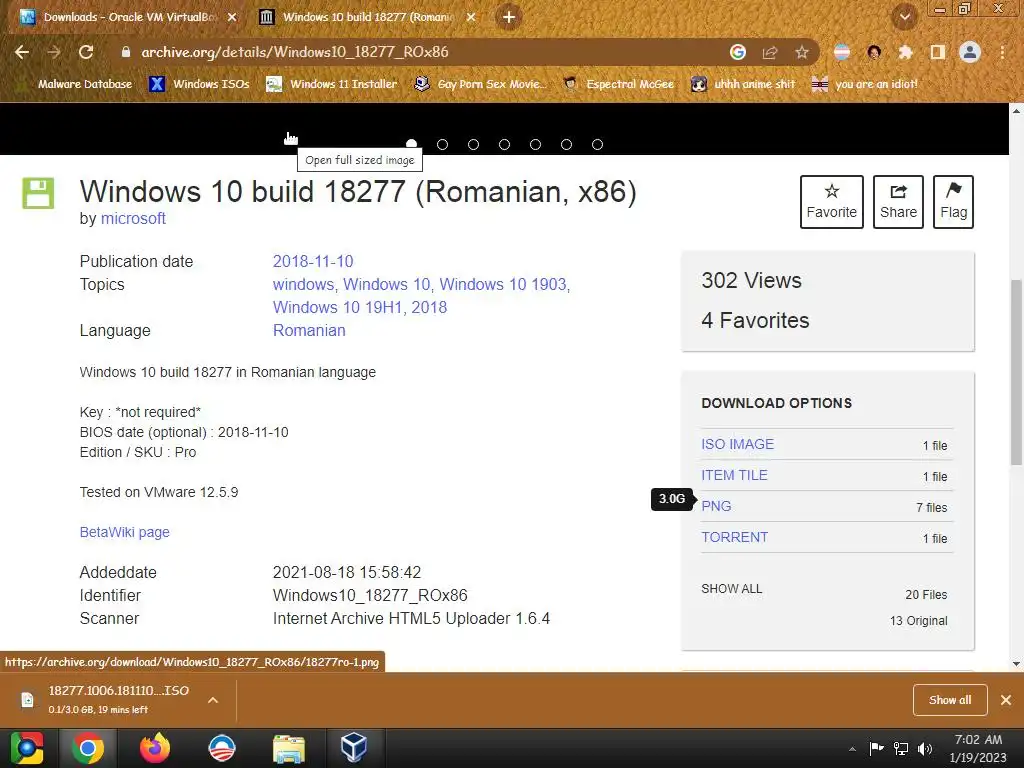Click the address bar URL field

coord(418,52)
